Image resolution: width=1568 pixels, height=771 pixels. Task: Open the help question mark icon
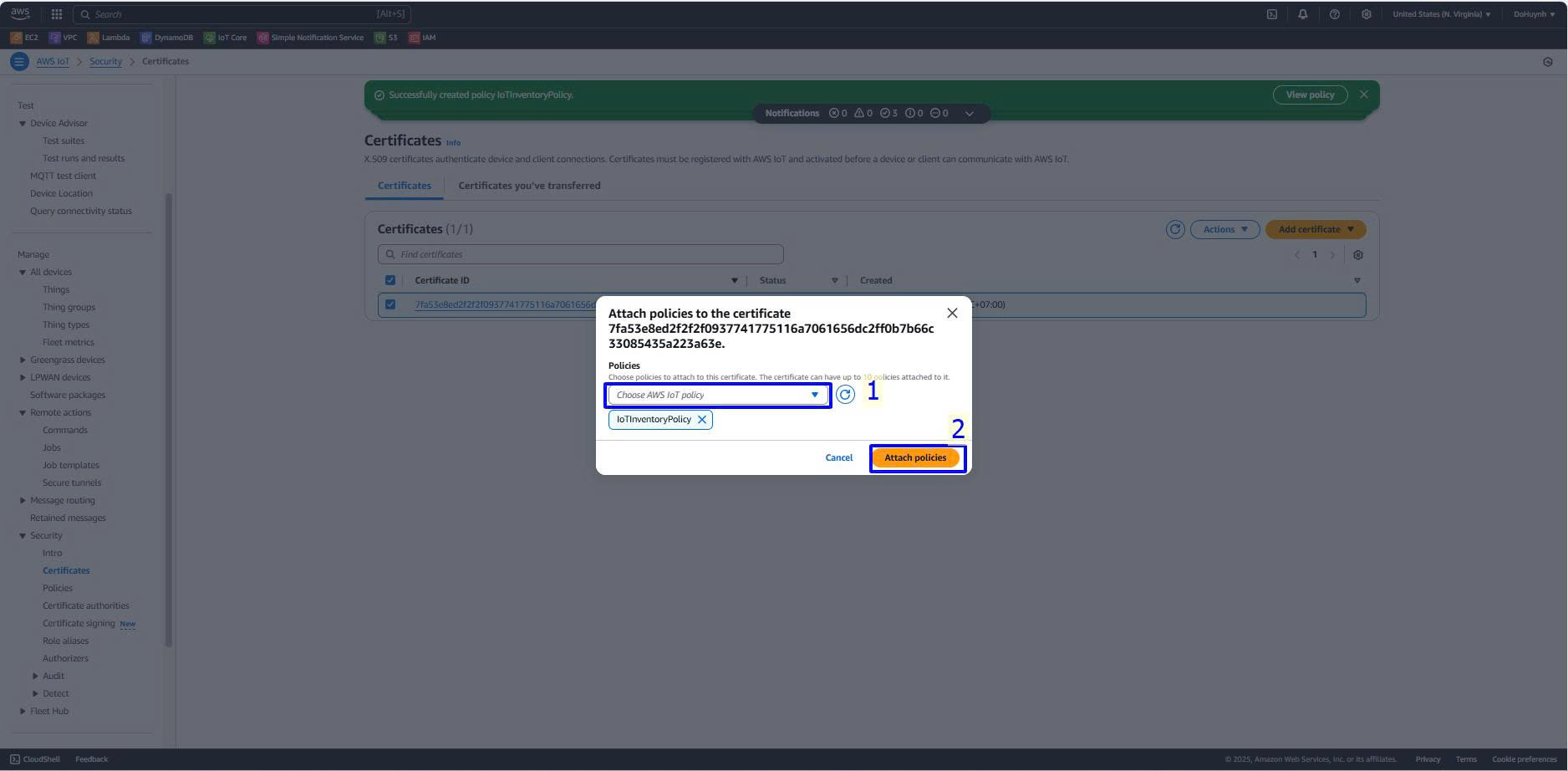tap(1334, 14)
